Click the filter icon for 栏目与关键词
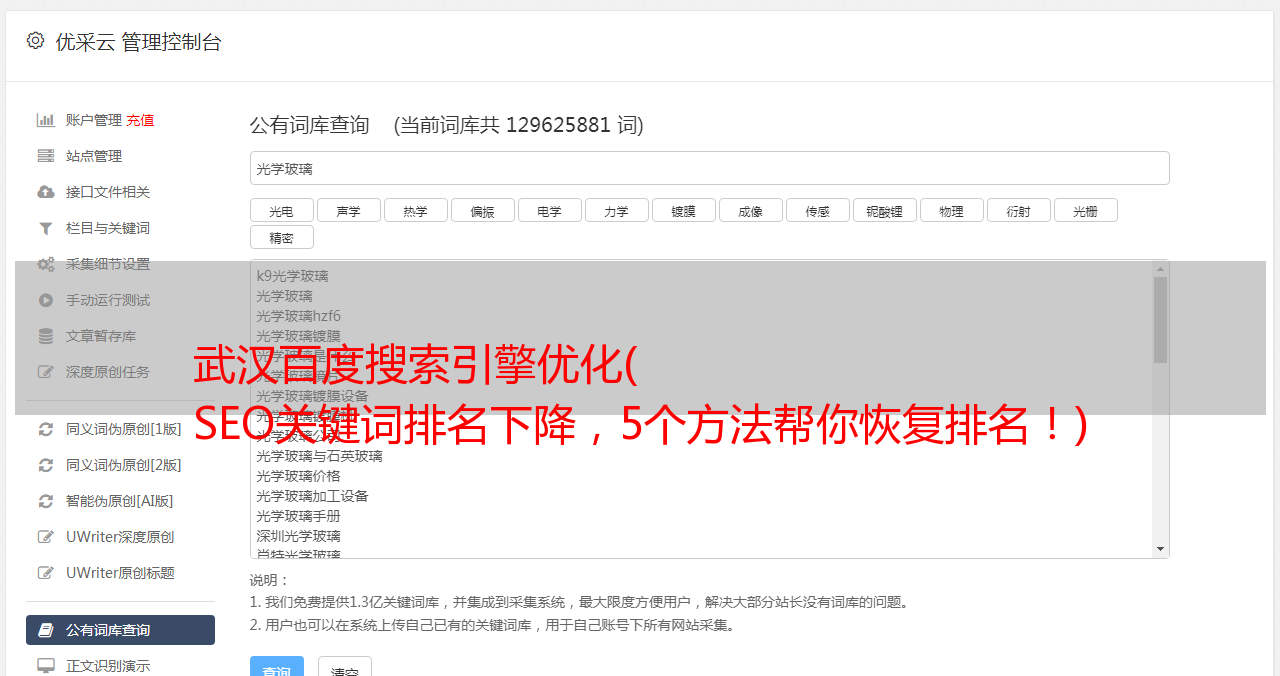Image resolution: width=1280 pixels, height=676 pixels. point(45,228)
